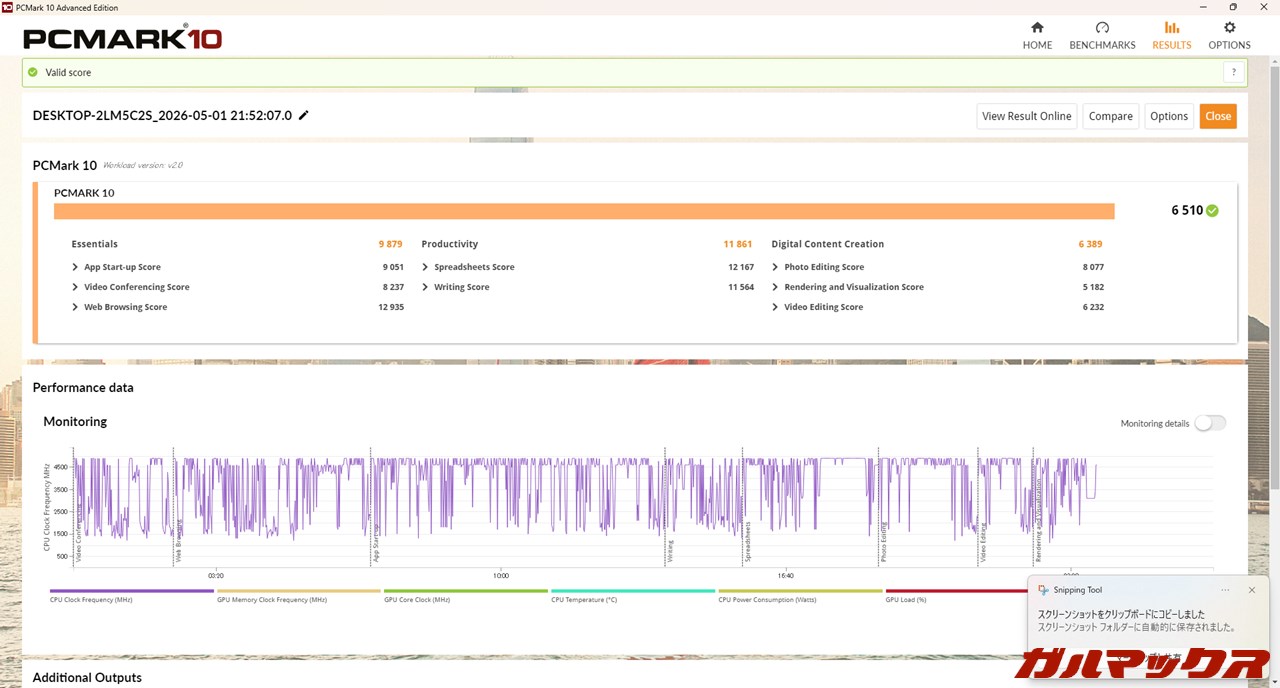1280x688 pixels.
Task: Click the pencil icon to rename result
Action: tap(304, 115)
